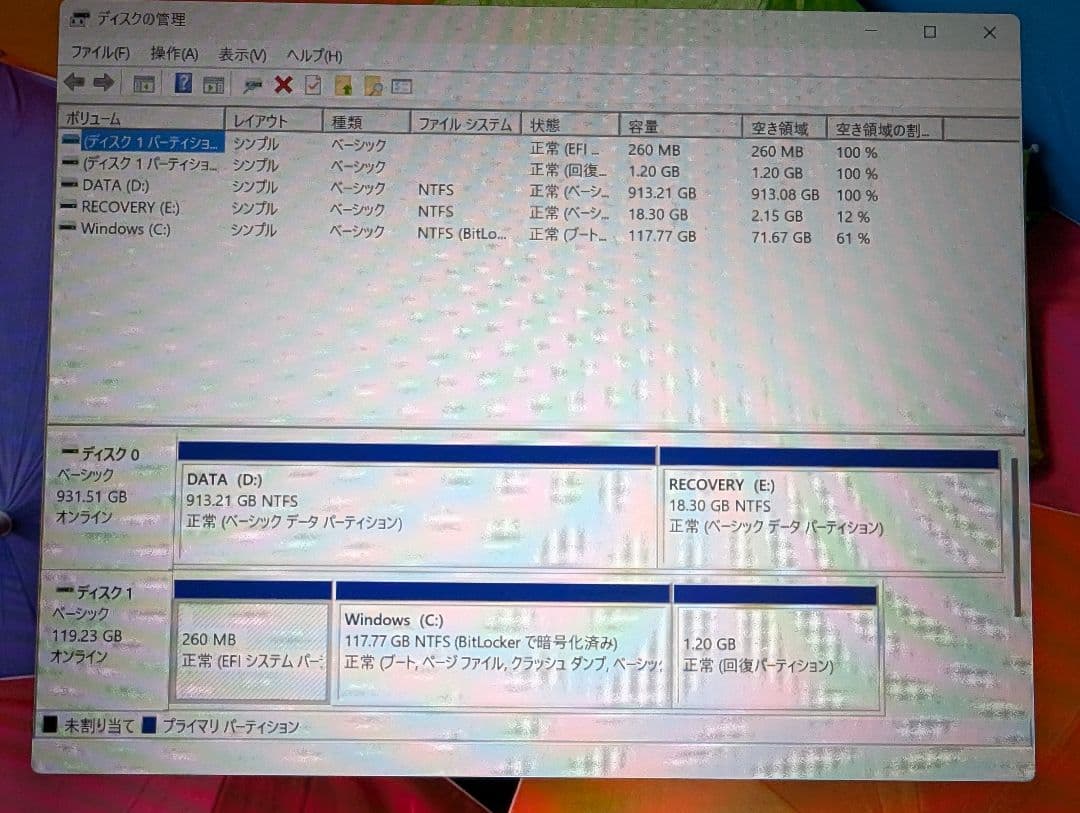Click the Back navigation arrow icon

click(75, 84)
